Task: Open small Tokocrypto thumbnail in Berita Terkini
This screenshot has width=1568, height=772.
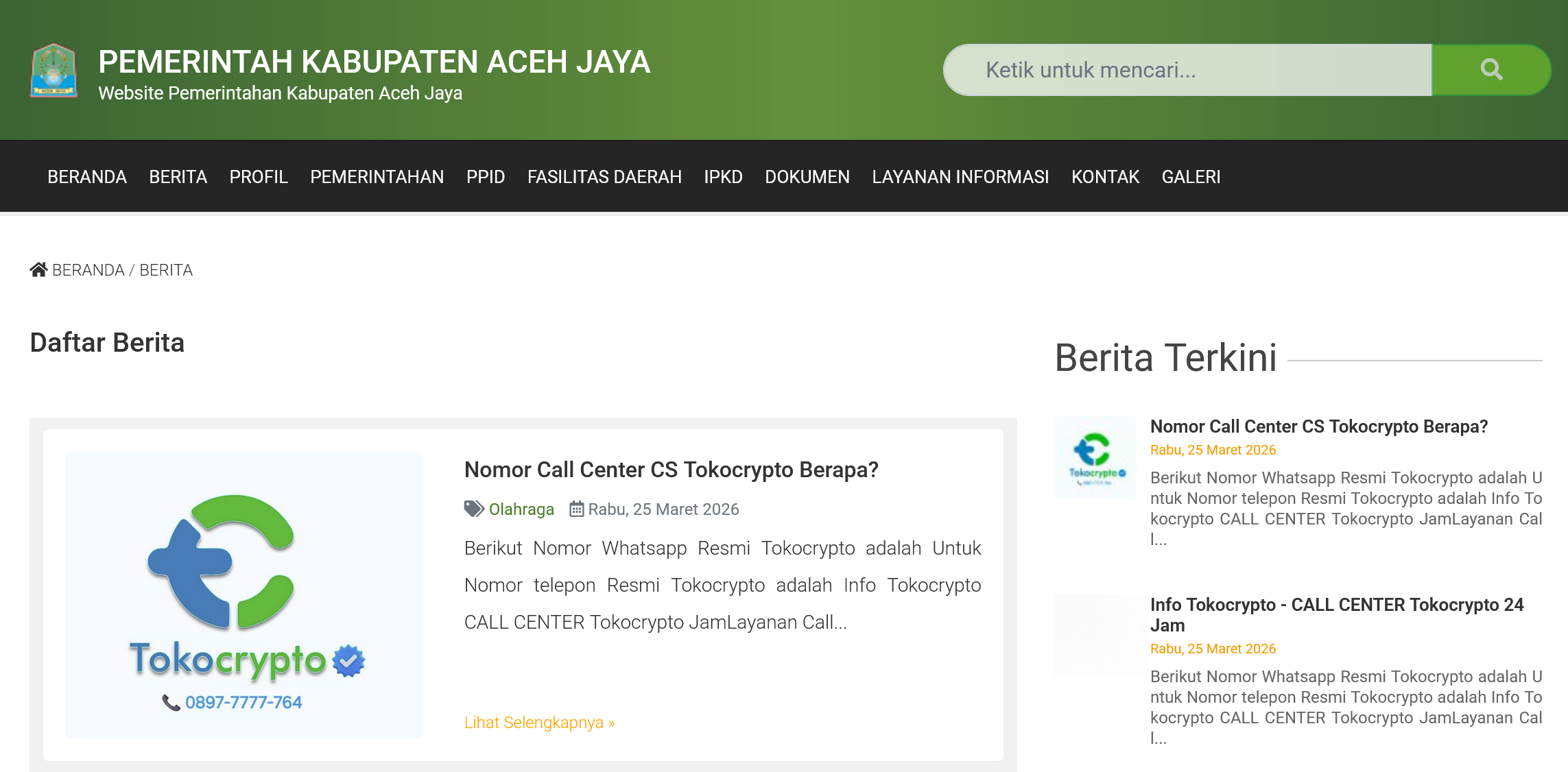Action: pyautogui.click(x=1095, y=457)
